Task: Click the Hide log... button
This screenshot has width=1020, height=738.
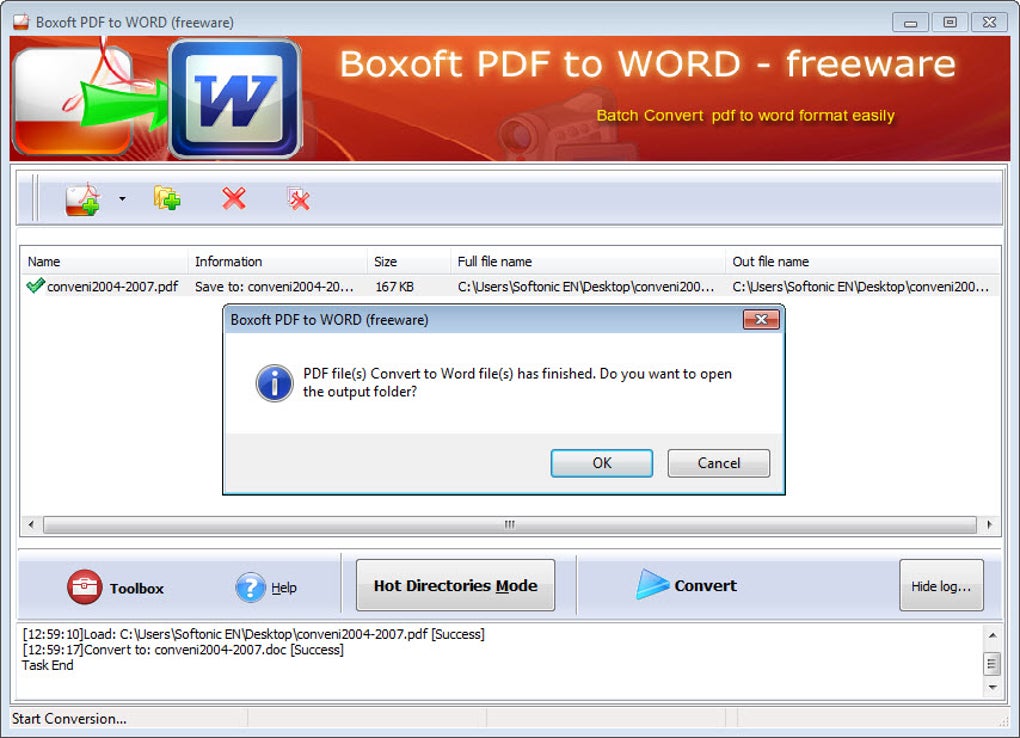Action: [x=941, y=585]
